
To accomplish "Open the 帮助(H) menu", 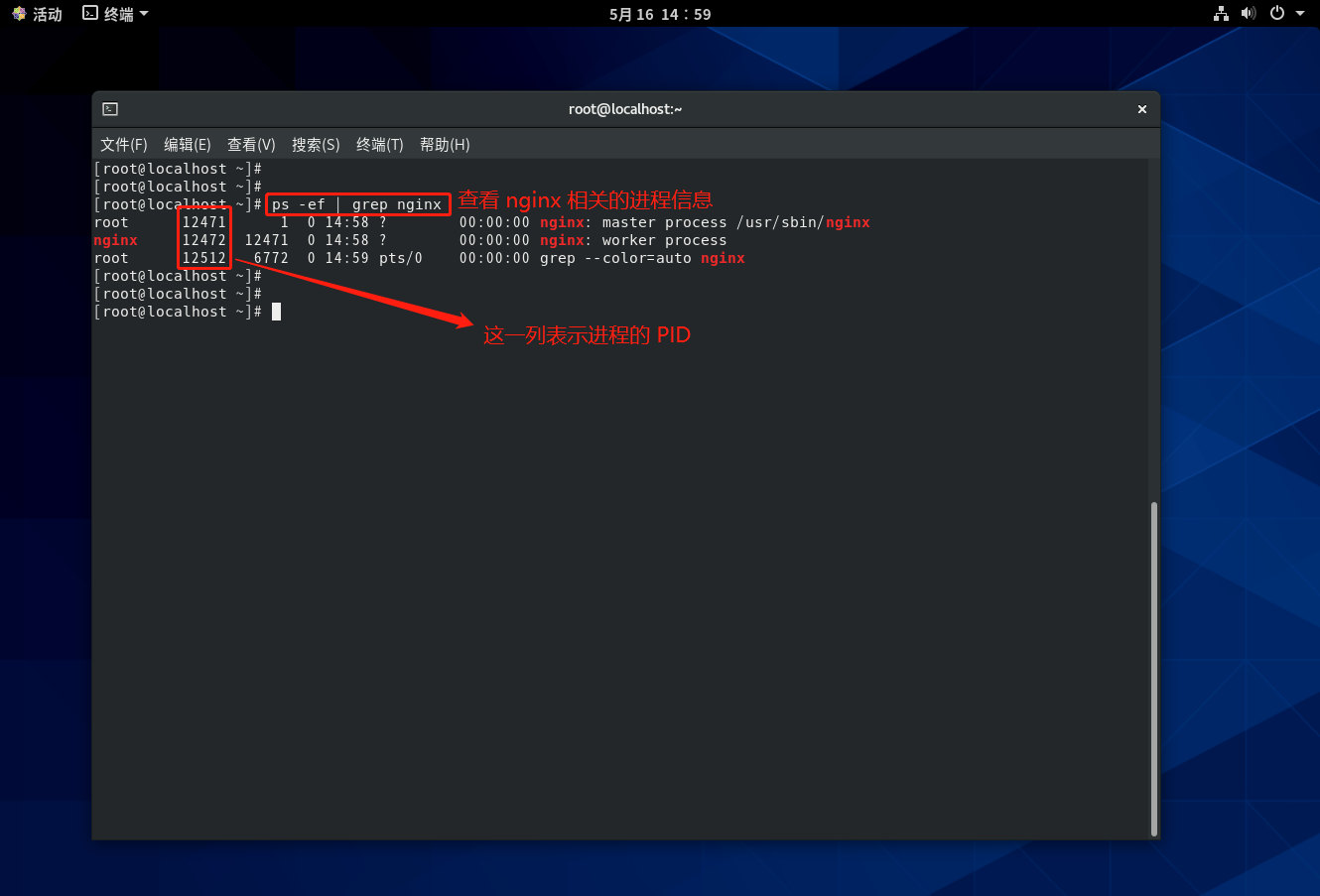I will click(445, 145).
